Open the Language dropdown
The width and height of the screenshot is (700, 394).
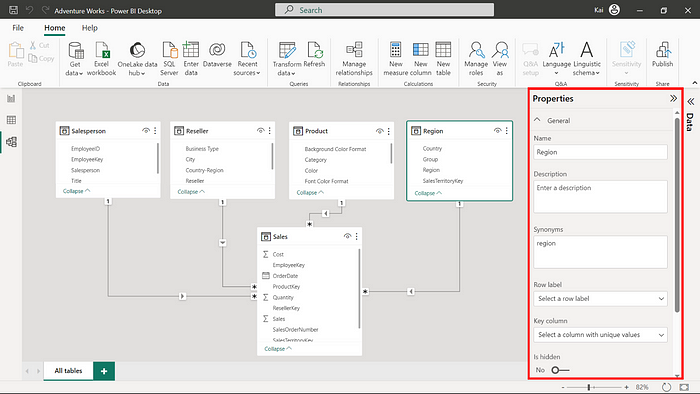(556, 58)
